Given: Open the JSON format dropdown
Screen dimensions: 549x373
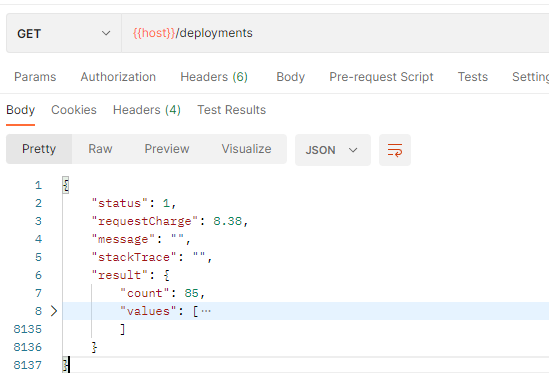Looking at the screenshot, I should 333,150.
